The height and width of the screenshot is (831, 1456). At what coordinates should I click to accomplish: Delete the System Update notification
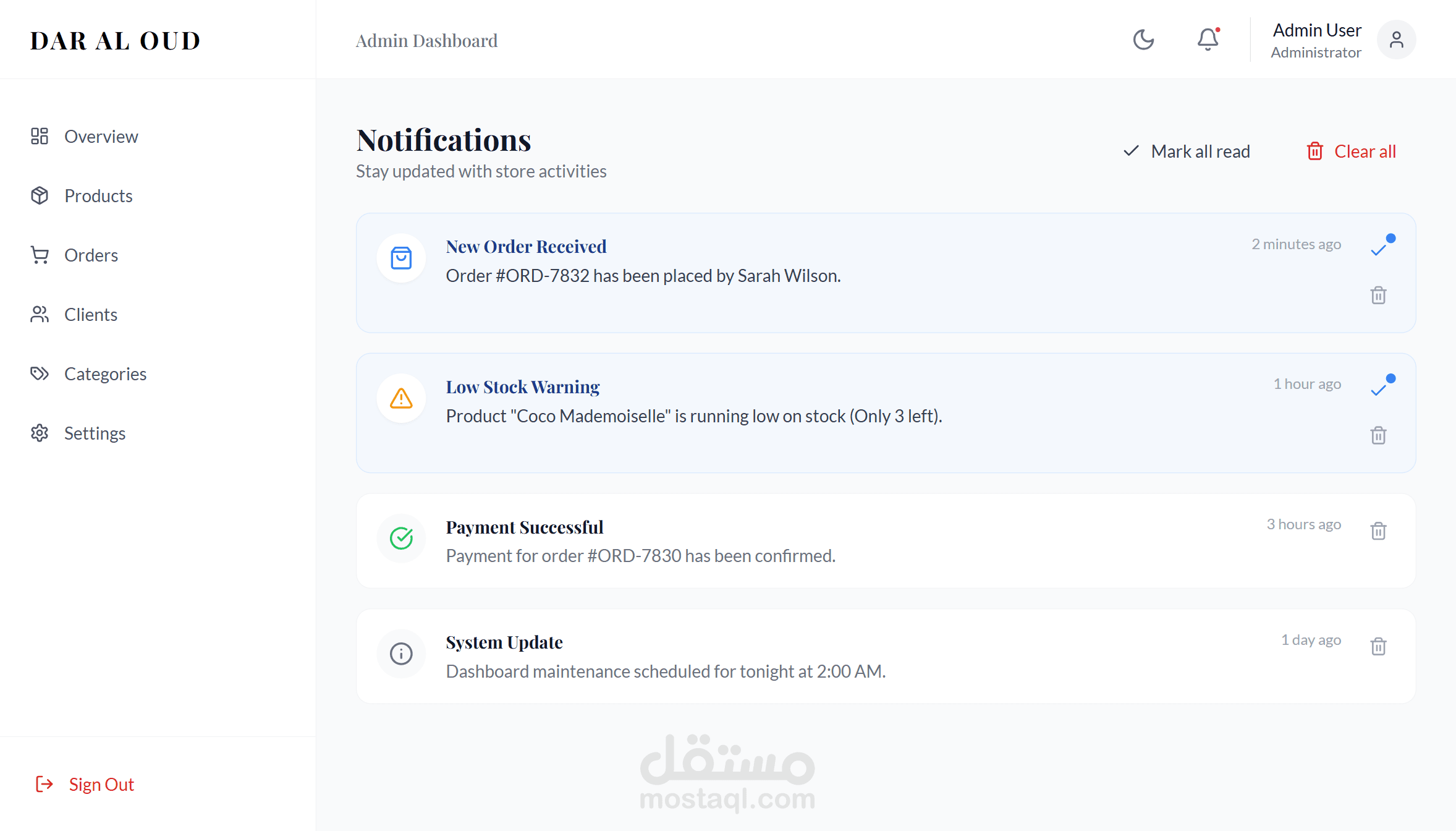(1378, 646)
